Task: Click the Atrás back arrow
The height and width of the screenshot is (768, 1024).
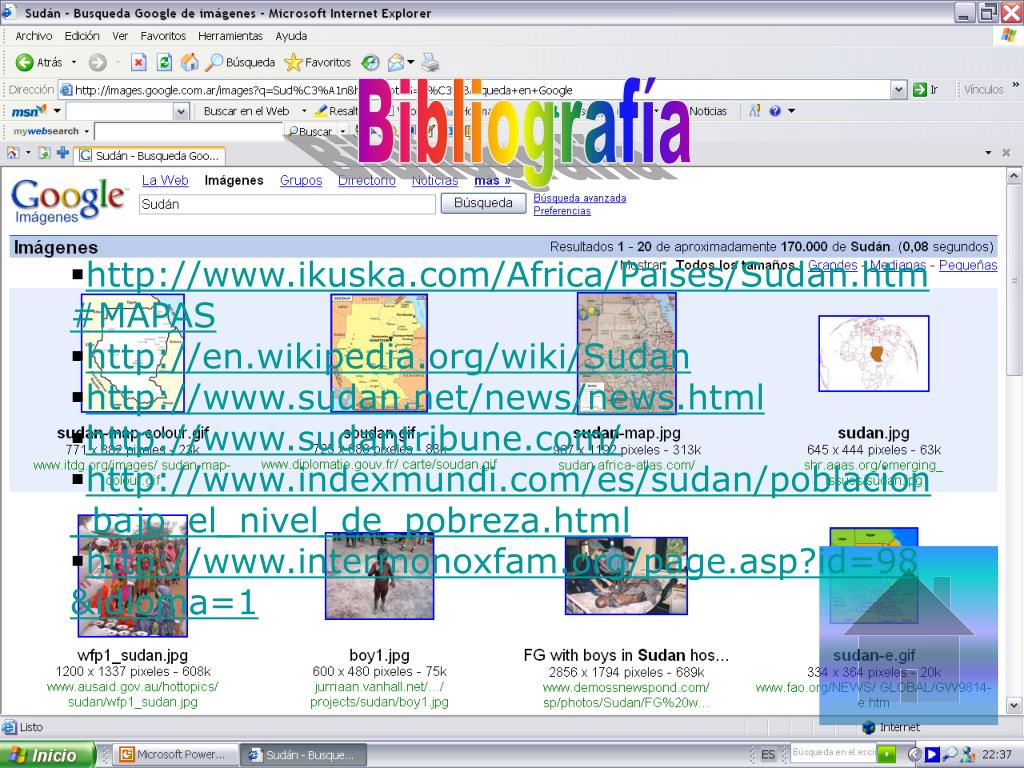Action: (x=24, y=63)
